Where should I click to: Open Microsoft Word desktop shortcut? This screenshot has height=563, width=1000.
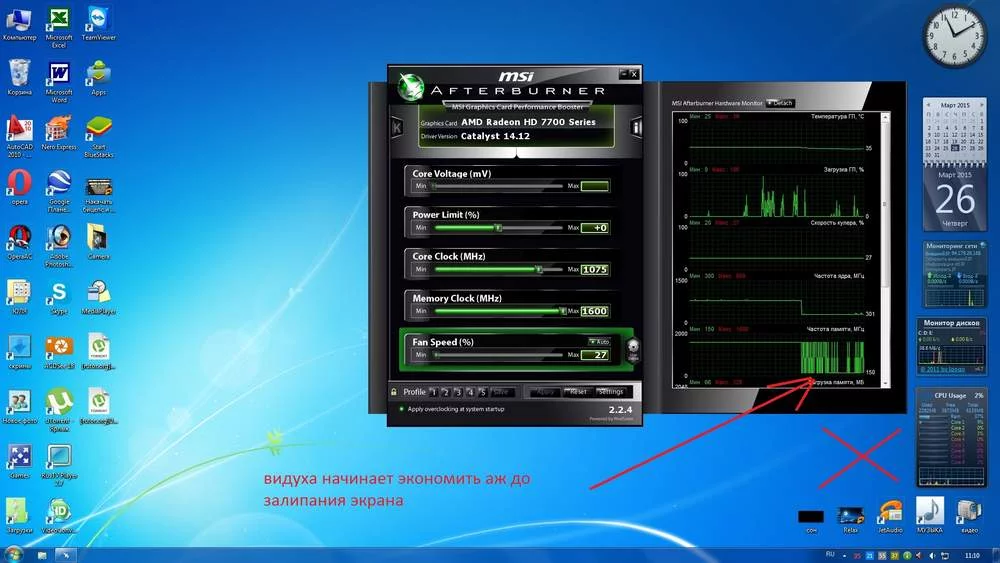pos(59,82)
